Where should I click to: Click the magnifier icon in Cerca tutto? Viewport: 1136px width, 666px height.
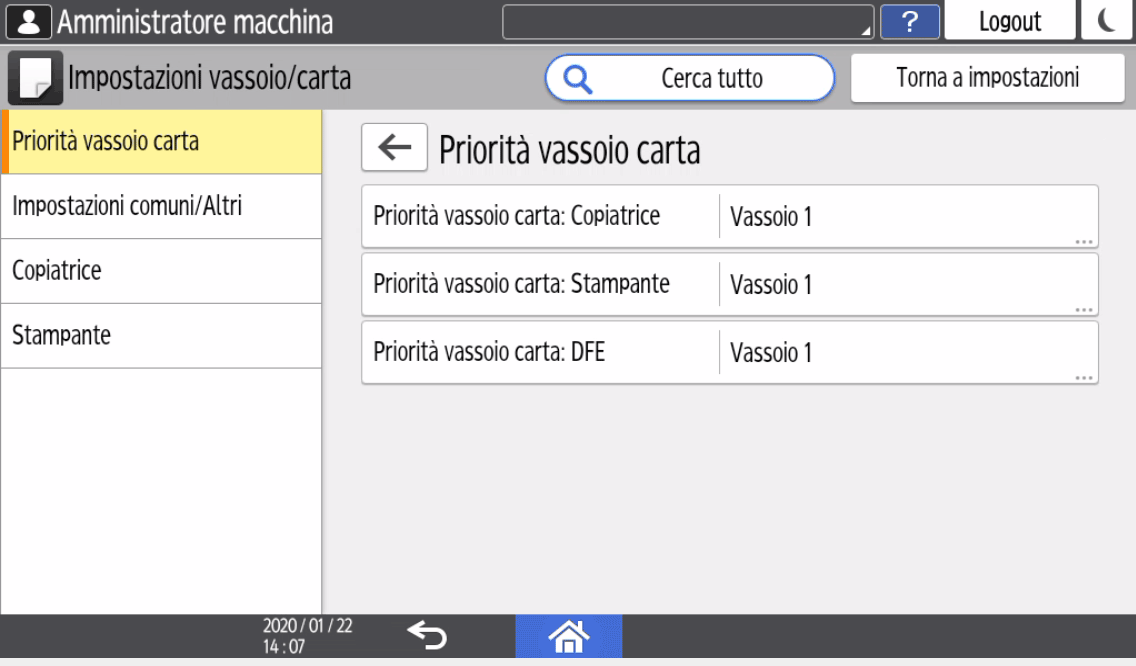[577, 78]
